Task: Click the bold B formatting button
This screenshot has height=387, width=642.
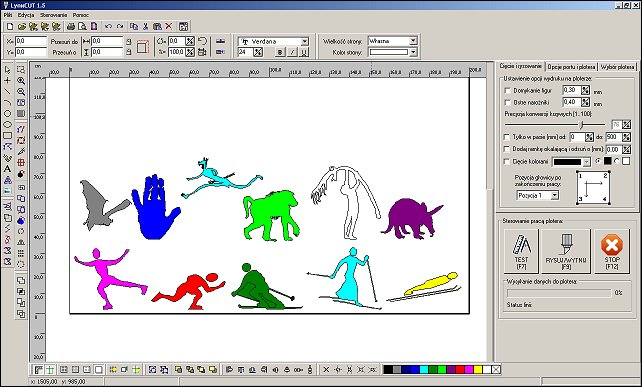Action: [x=280, y=52]
